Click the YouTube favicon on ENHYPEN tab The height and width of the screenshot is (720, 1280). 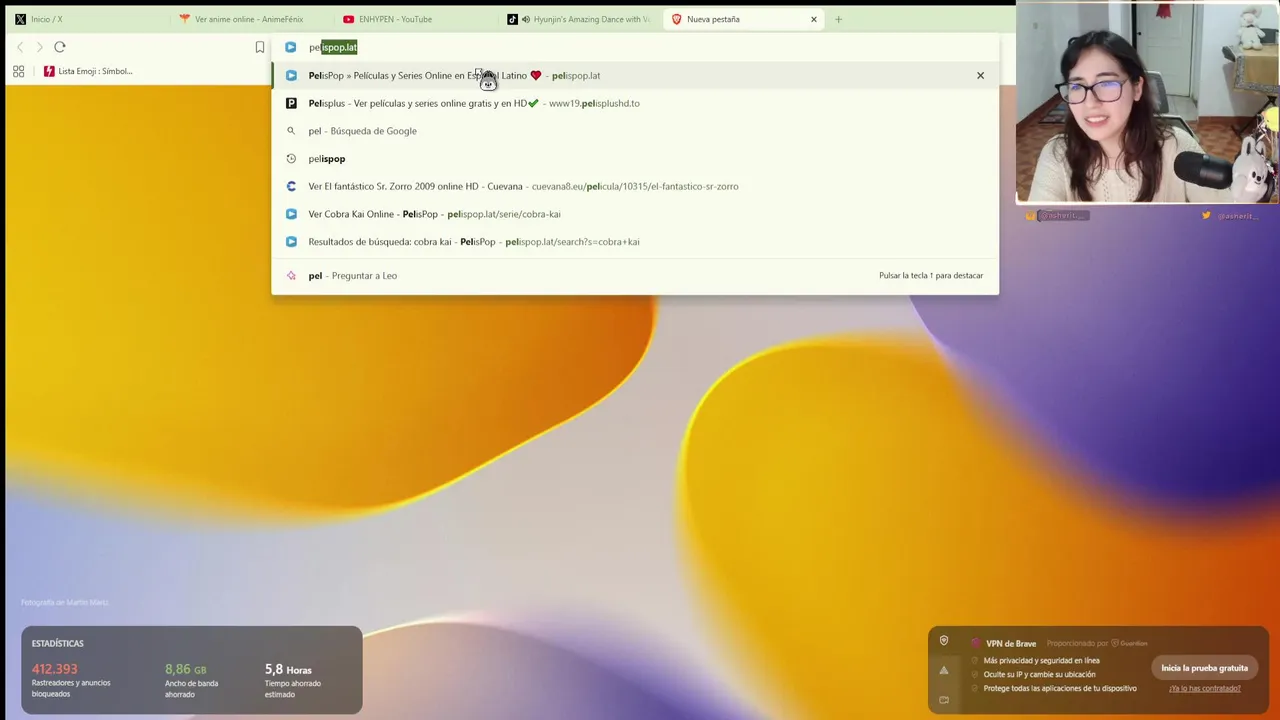(348, 19)
